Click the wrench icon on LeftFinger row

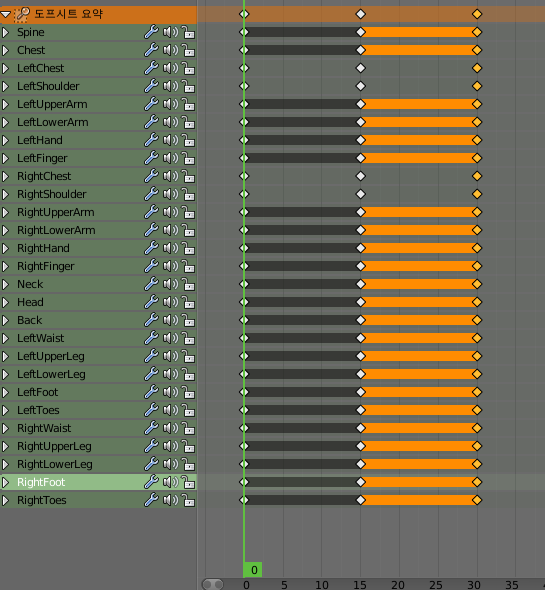pos(151,158)
